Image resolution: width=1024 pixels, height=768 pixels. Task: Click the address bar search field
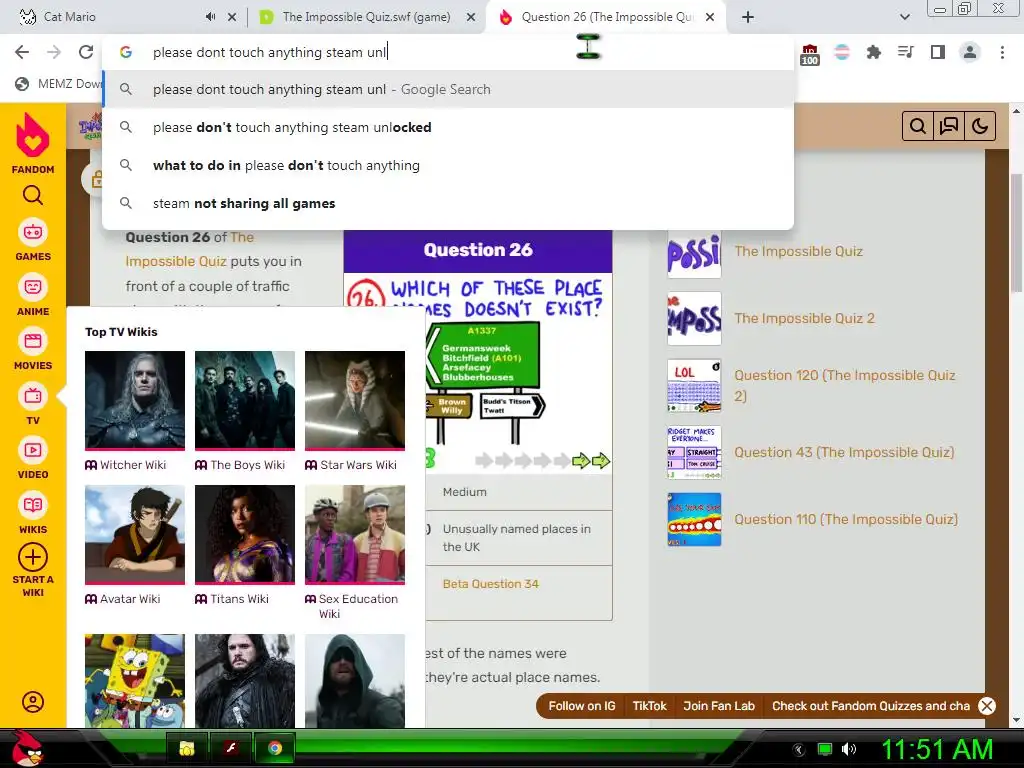tap(448, 52)
